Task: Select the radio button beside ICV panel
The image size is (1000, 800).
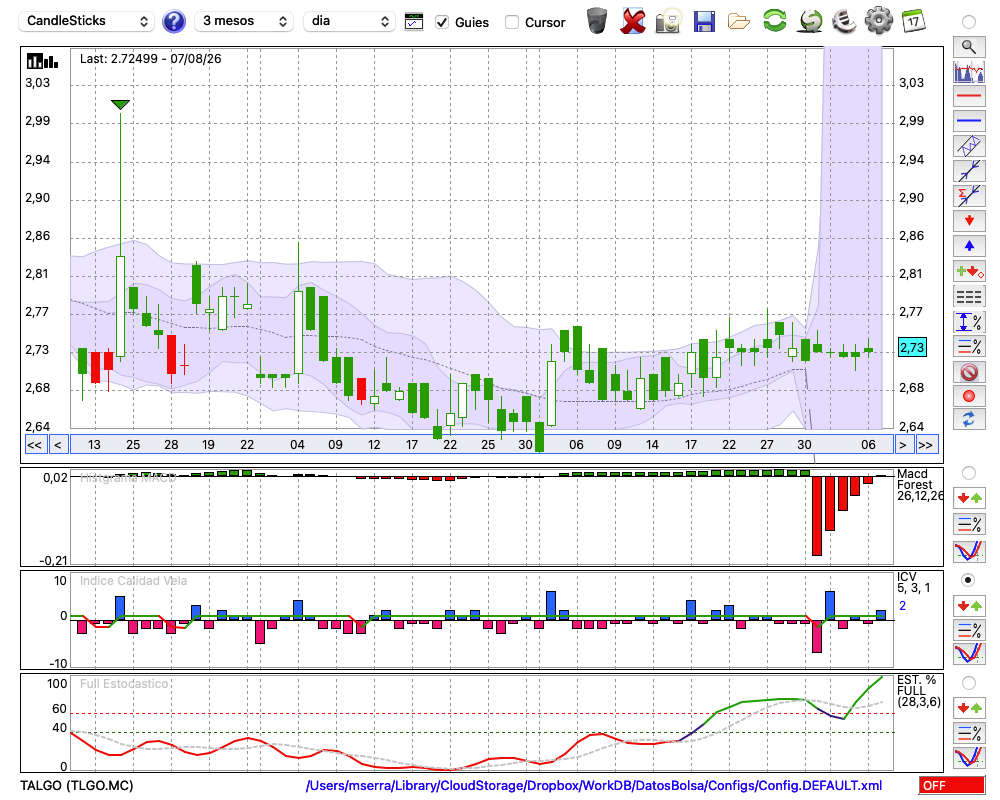Action: [x=968, y=580]
